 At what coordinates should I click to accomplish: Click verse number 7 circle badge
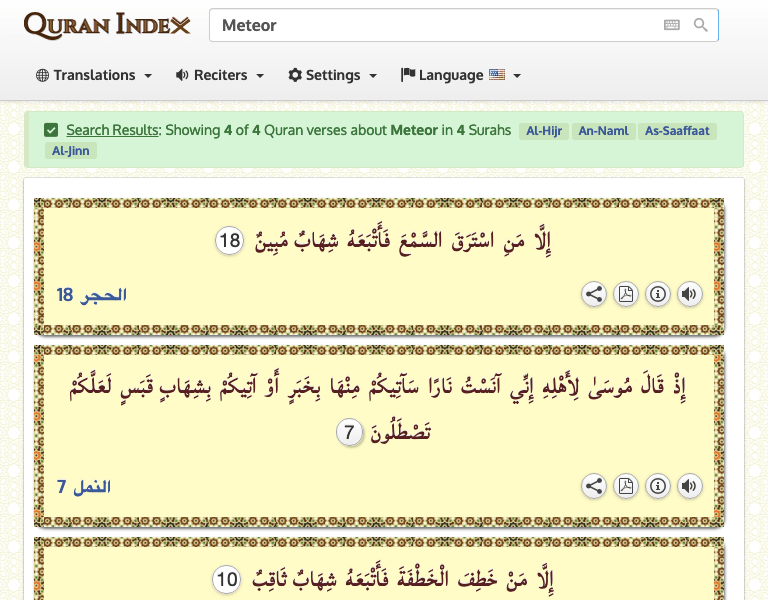349,432
